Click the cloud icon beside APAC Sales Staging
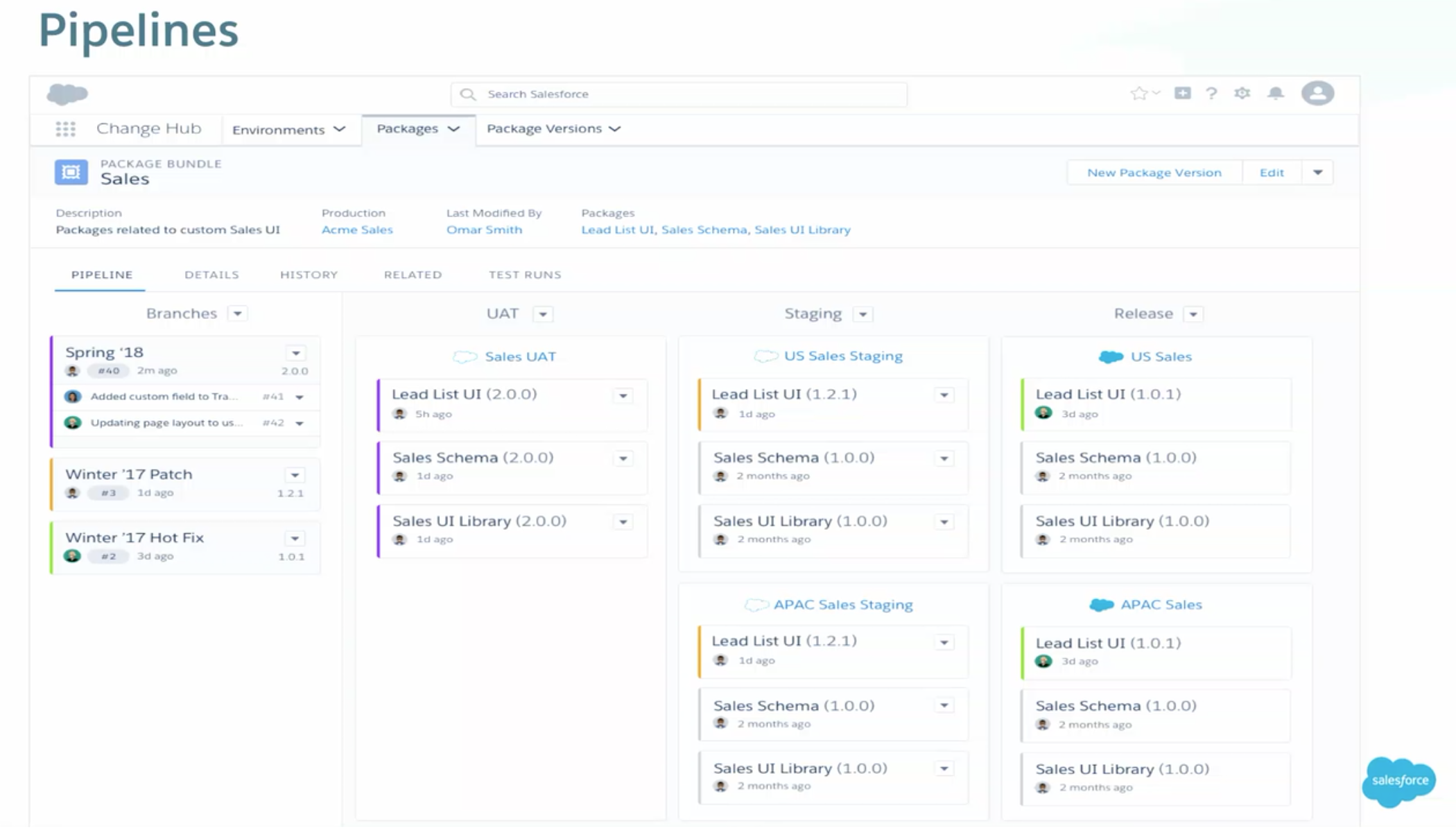1456x828 pixels. pos(756,605)
